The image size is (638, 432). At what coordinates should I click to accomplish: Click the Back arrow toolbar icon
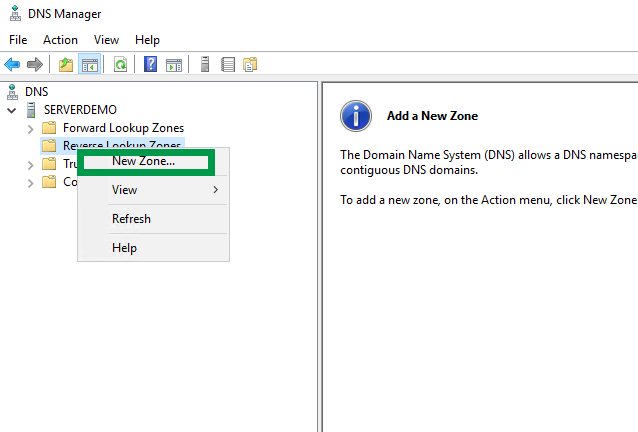click(12, 64)
